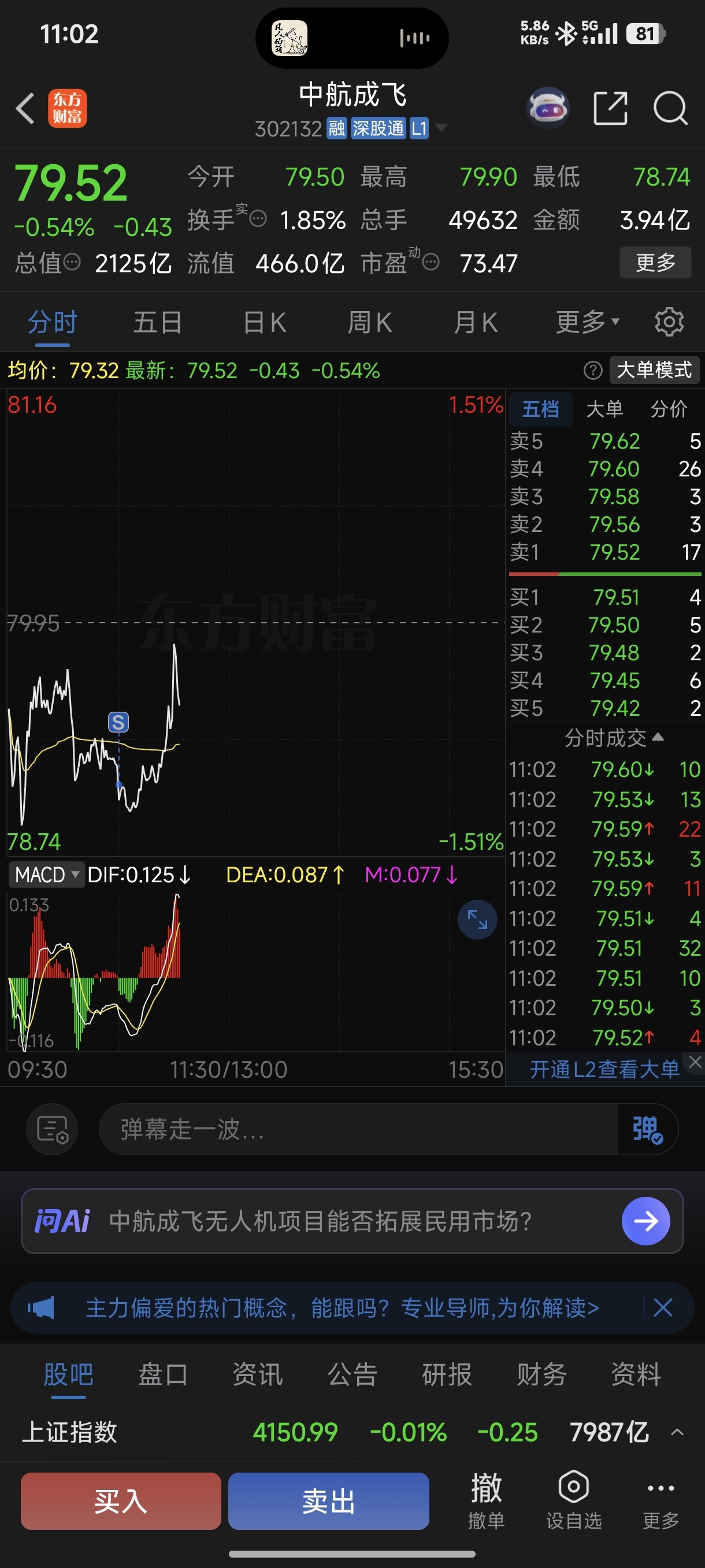Screen dimensions: 705x1568
Task: Open the MACD indicator dropdown
Action: [46, 875]
